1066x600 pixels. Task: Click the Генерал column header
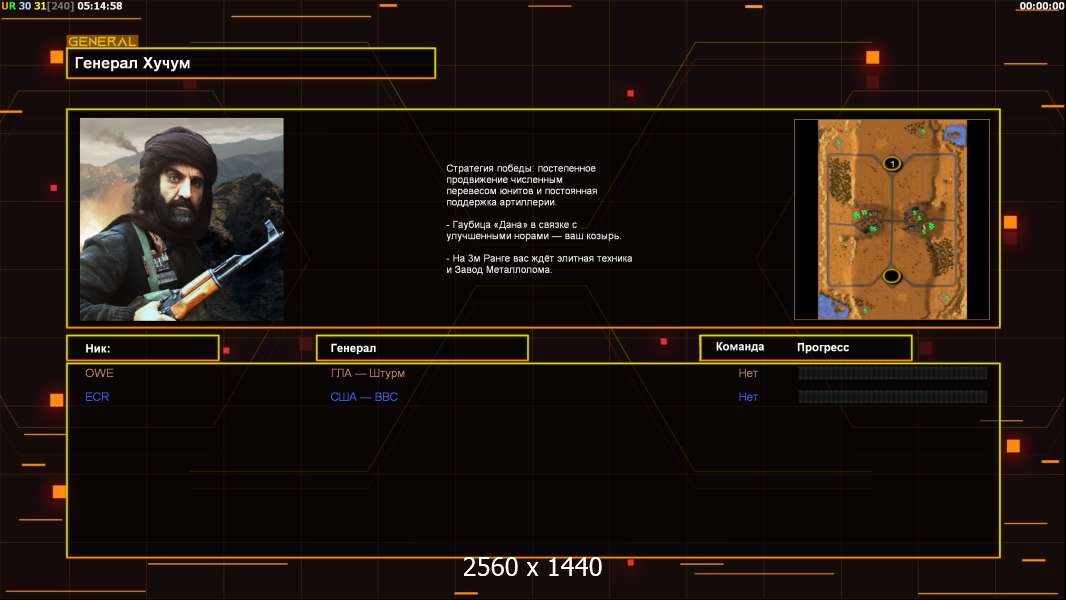pyautogui.click(x=422, y=348)
